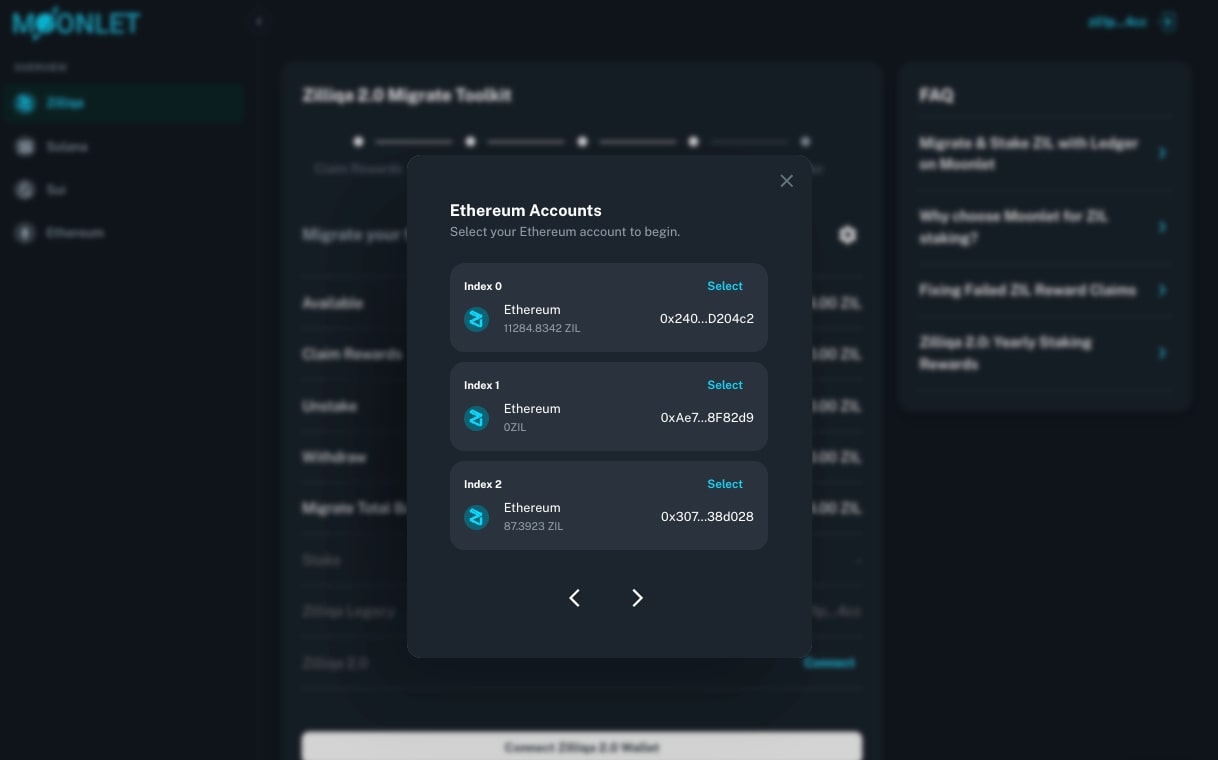Collapse the left sidebar with the arrow

[x=258, y=21]
